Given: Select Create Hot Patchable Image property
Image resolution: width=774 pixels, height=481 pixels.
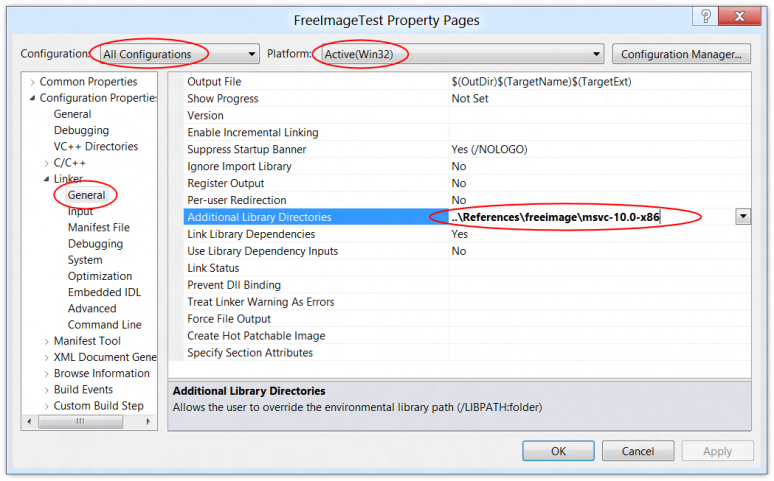Looking at the screenshot, I should 467,336.
